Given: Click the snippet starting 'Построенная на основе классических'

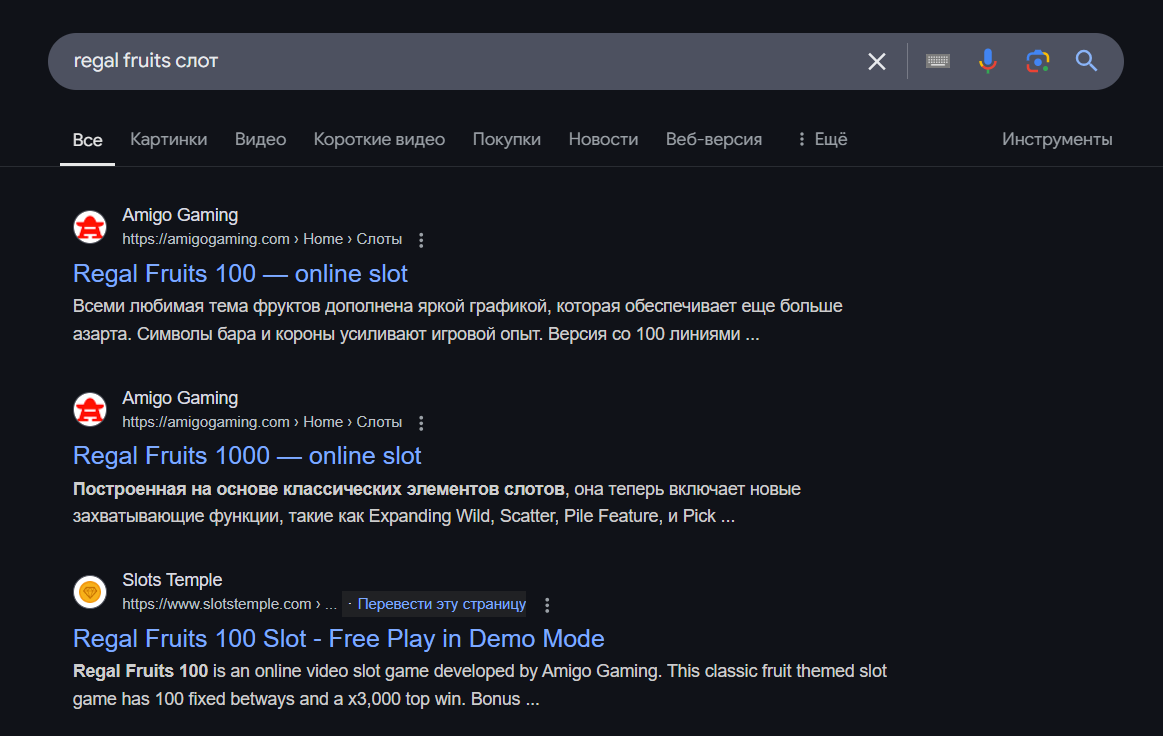Looking at the screenshot, I should 437,502.
